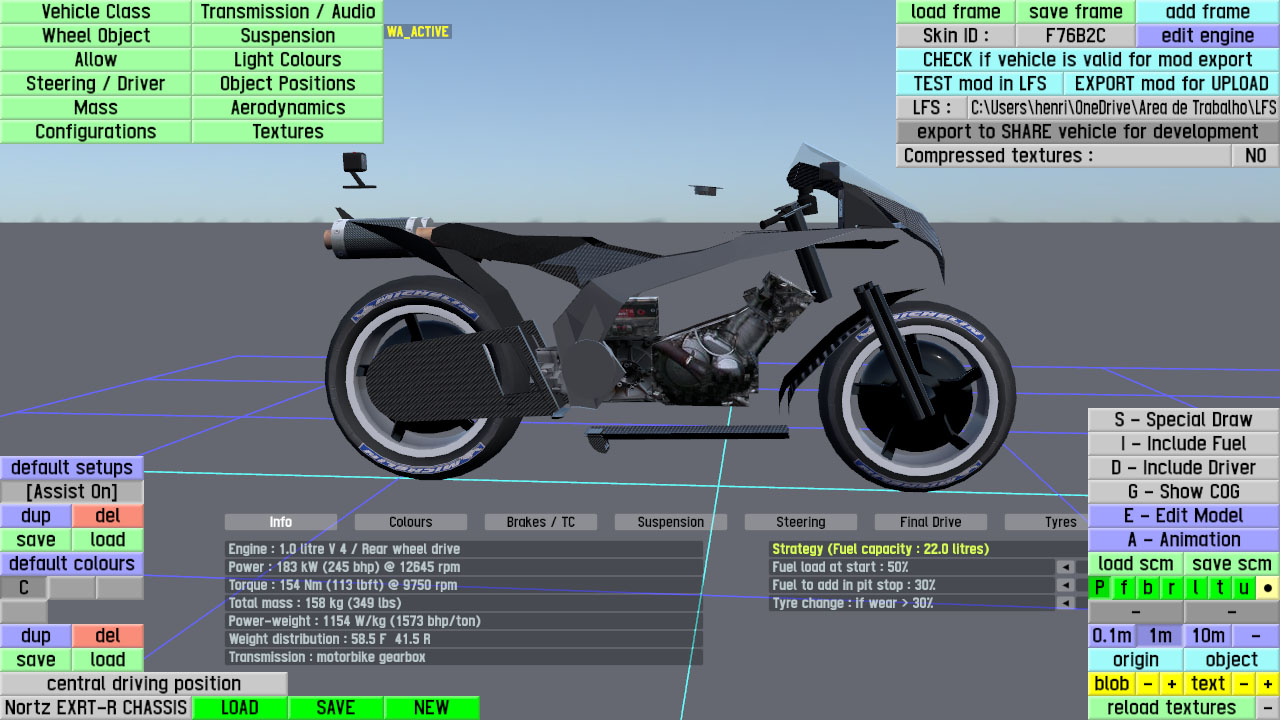Click the C colour slot button
1280x720 pixels.
coord(24,588)
